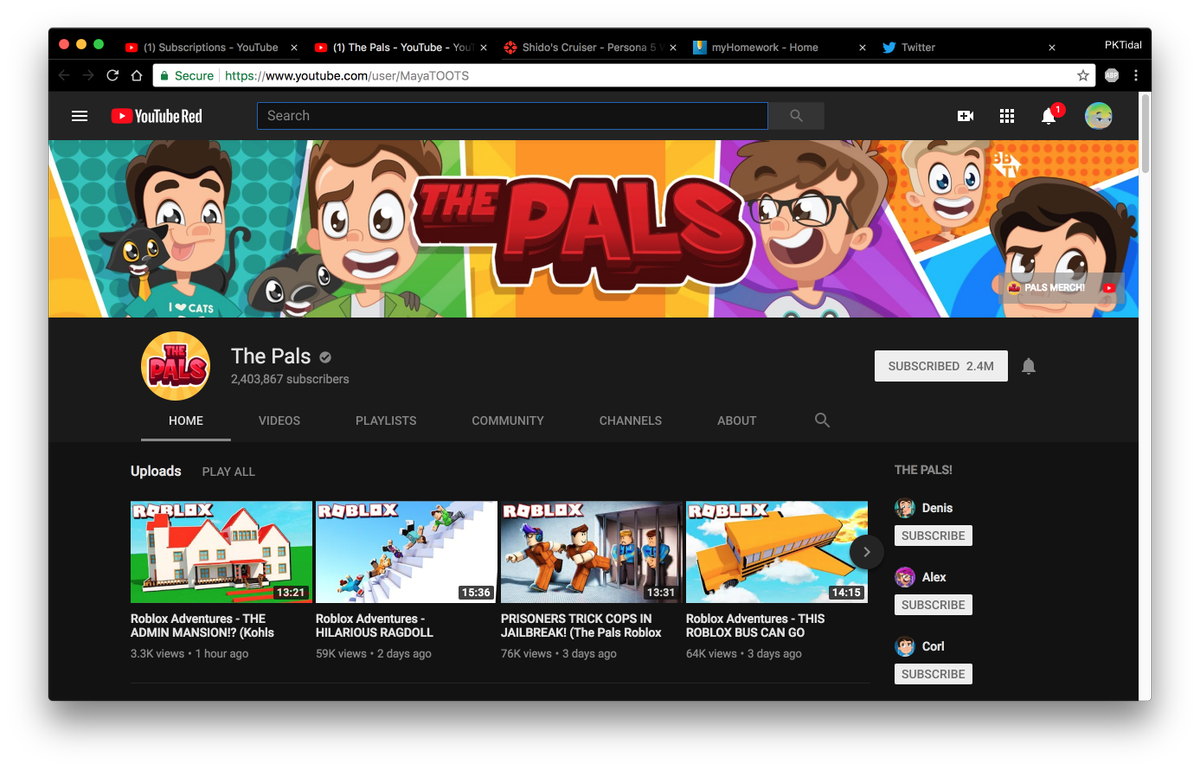Open notifications bell in the top bar
Screen dimensions: 1200x770
pos(1049,115)
